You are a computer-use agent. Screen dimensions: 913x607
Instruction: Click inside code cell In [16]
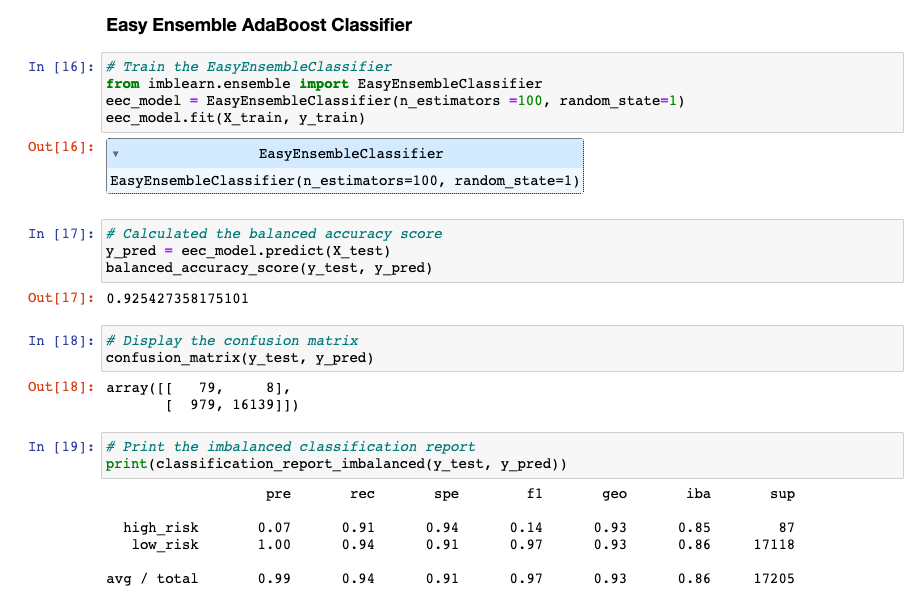point(502,93)
